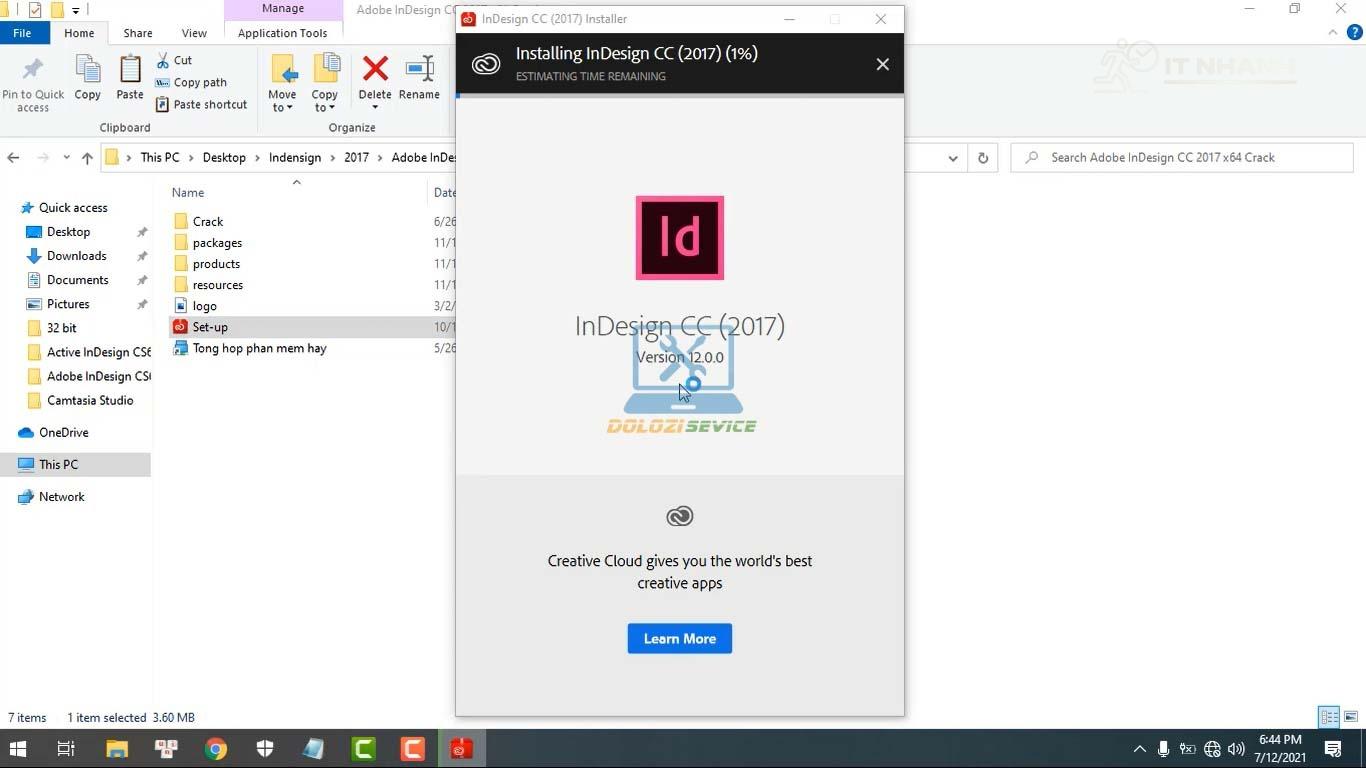Click the Cut scissors icon
Image resolution: width=1366 pixels, height=768 pixels.
coord(163,60)
